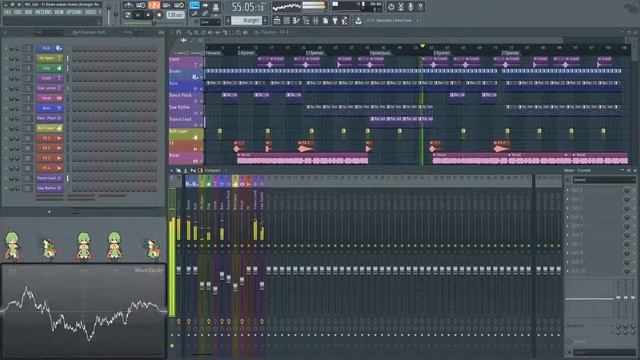The height and width of the screenshot is (360, 640).
Task: Open the Compact mixer layout dropdown
Action: point(212,171)
